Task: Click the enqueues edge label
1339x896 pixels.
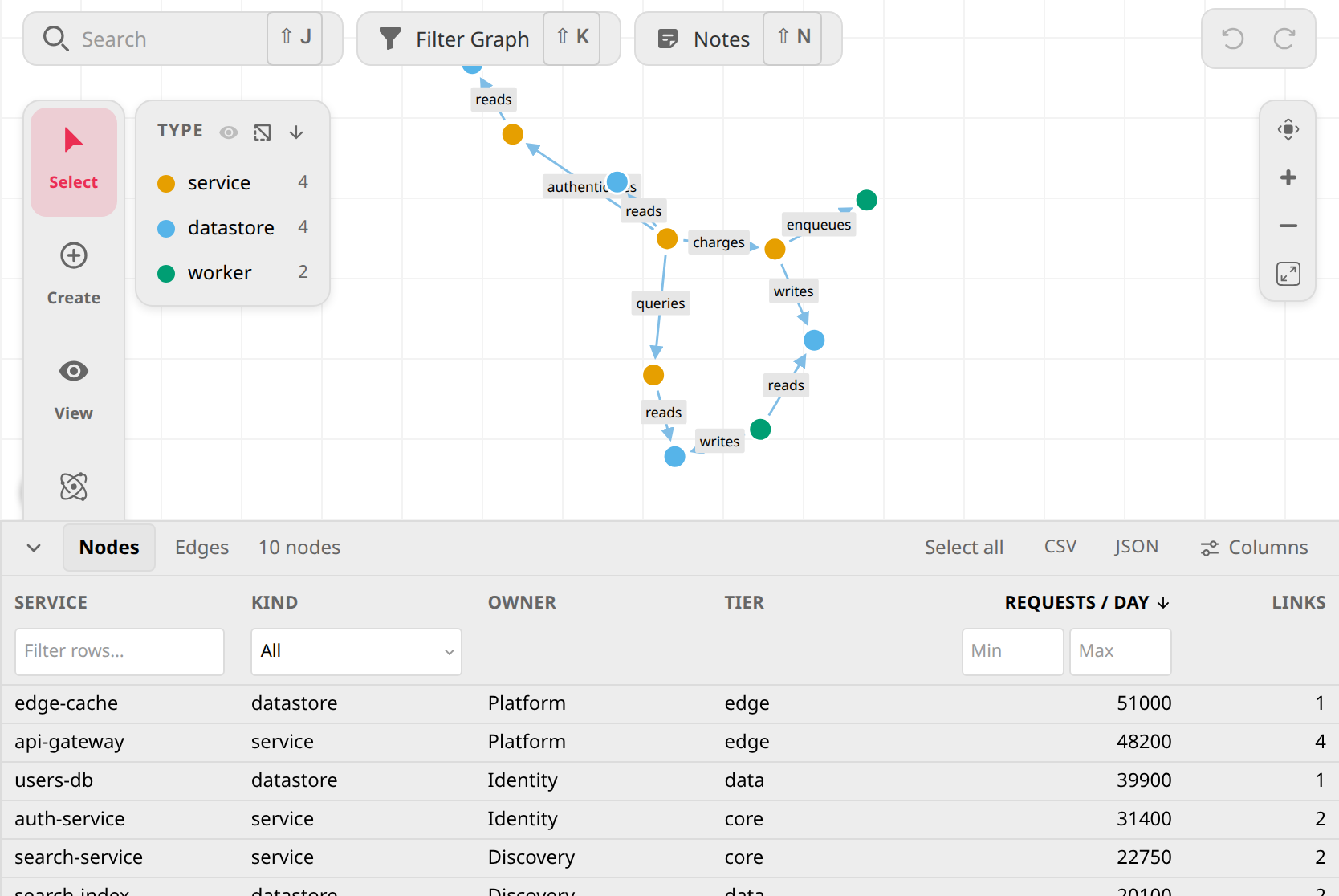Action: (819, 225)
